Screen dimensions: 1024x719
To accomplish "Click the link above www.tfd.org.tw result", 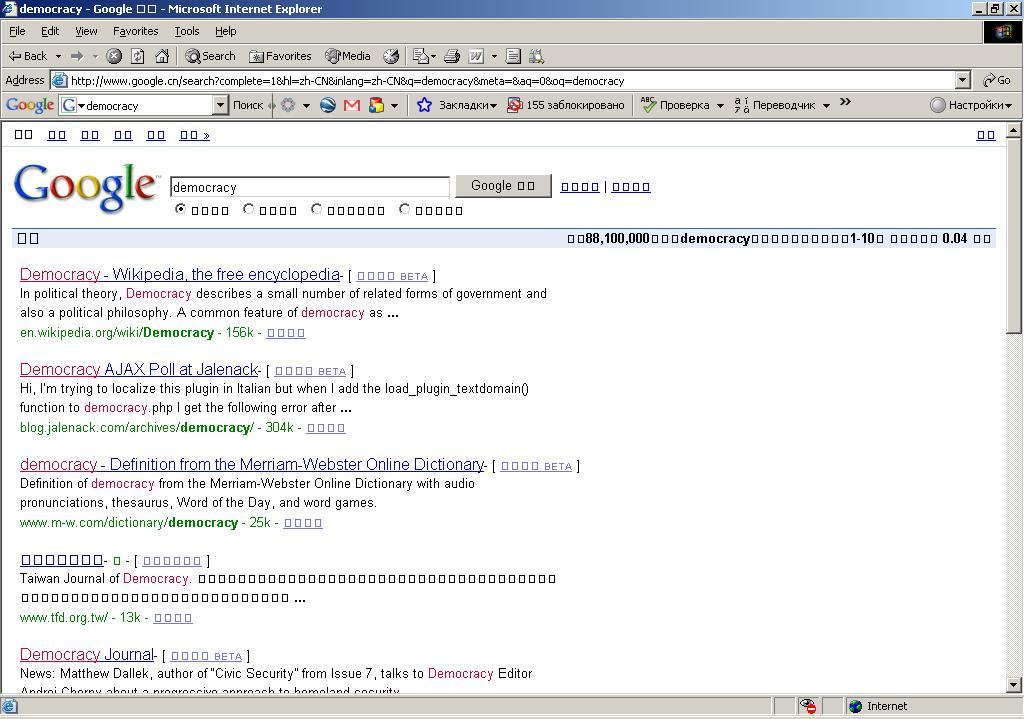I will click(x=61, y=560).
